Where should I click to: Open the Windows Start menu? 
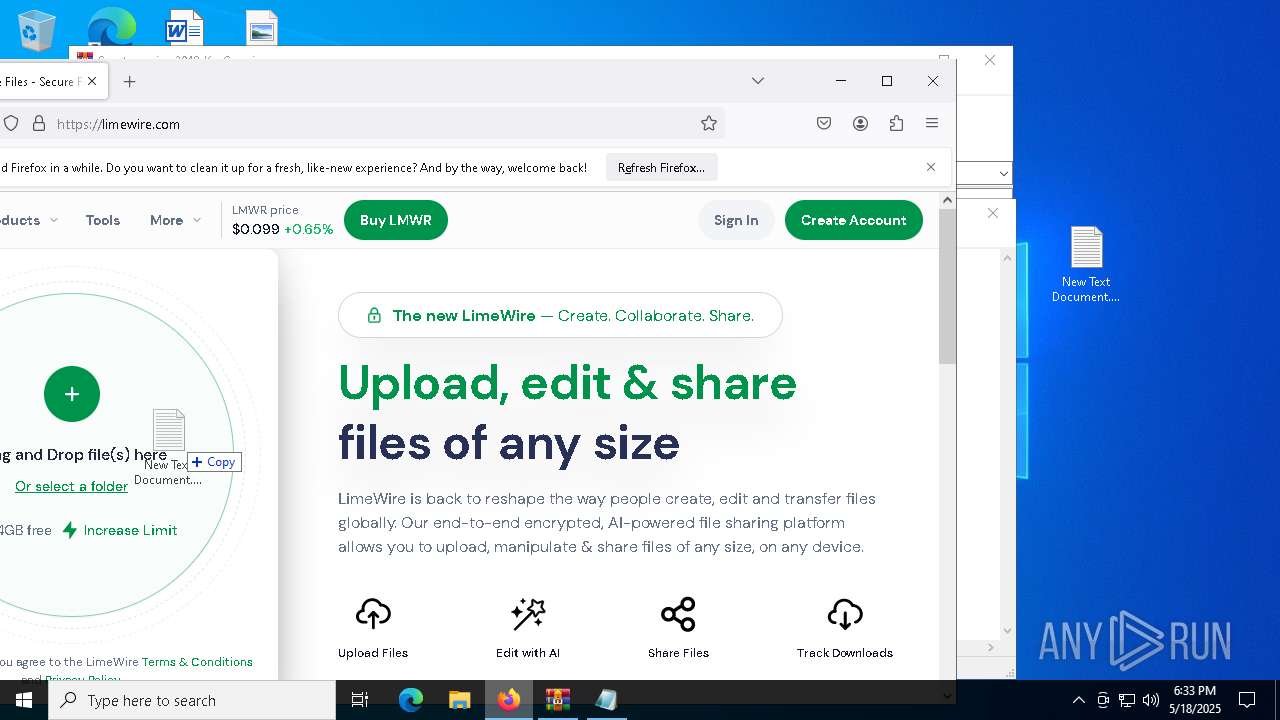(x=24, y=700)
